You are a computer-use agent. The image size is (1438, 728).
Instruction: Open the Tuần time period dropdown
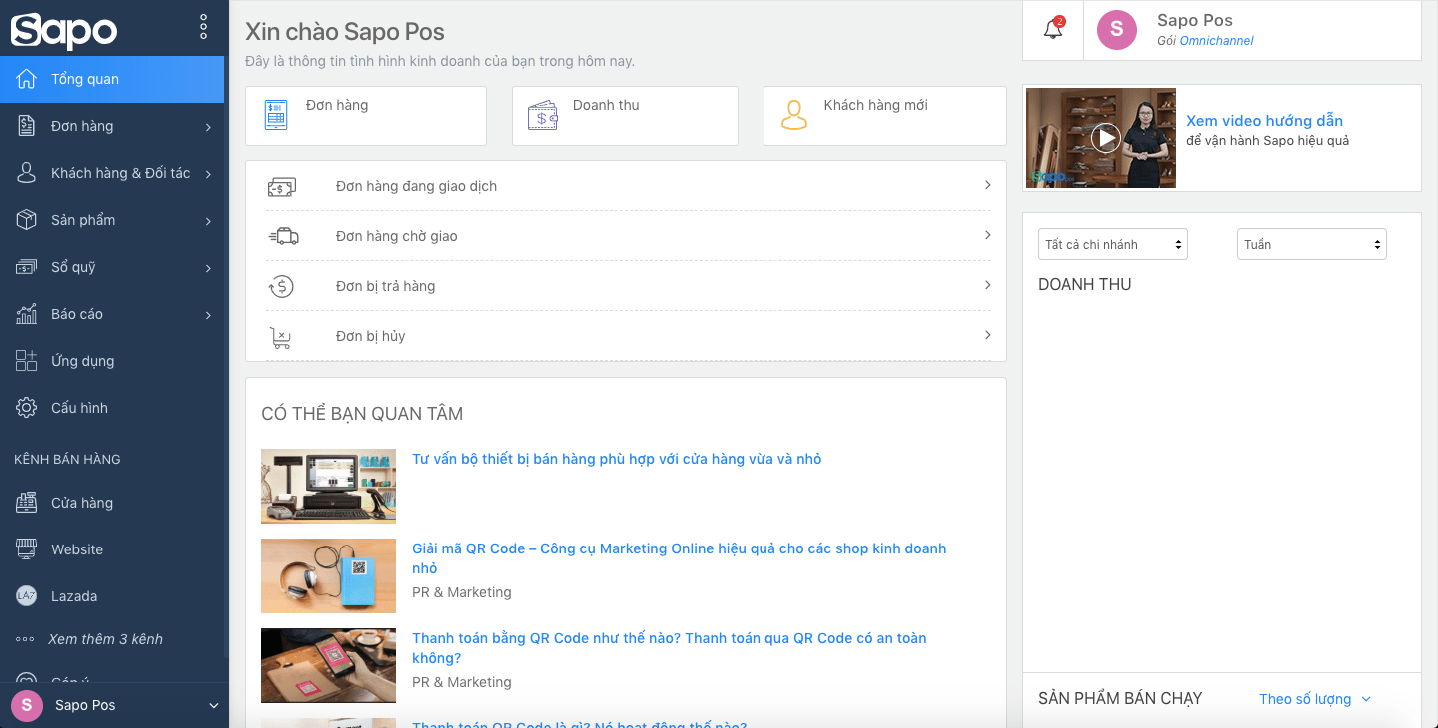(1311, 245)
